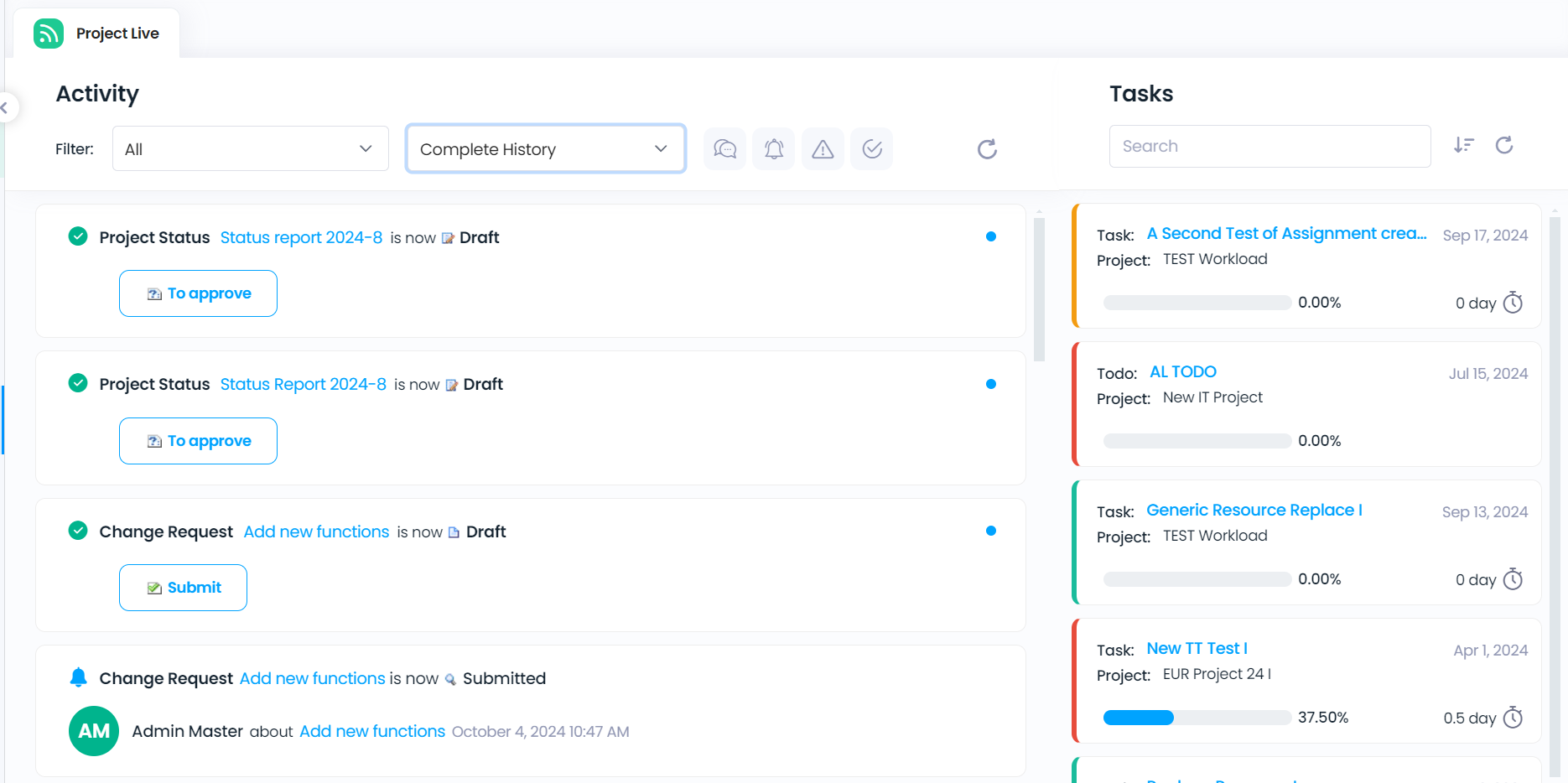The image size is (1568, 783).
Task: Click the Jul 15, 2024 due date
Action: [x=1488, y=374]
